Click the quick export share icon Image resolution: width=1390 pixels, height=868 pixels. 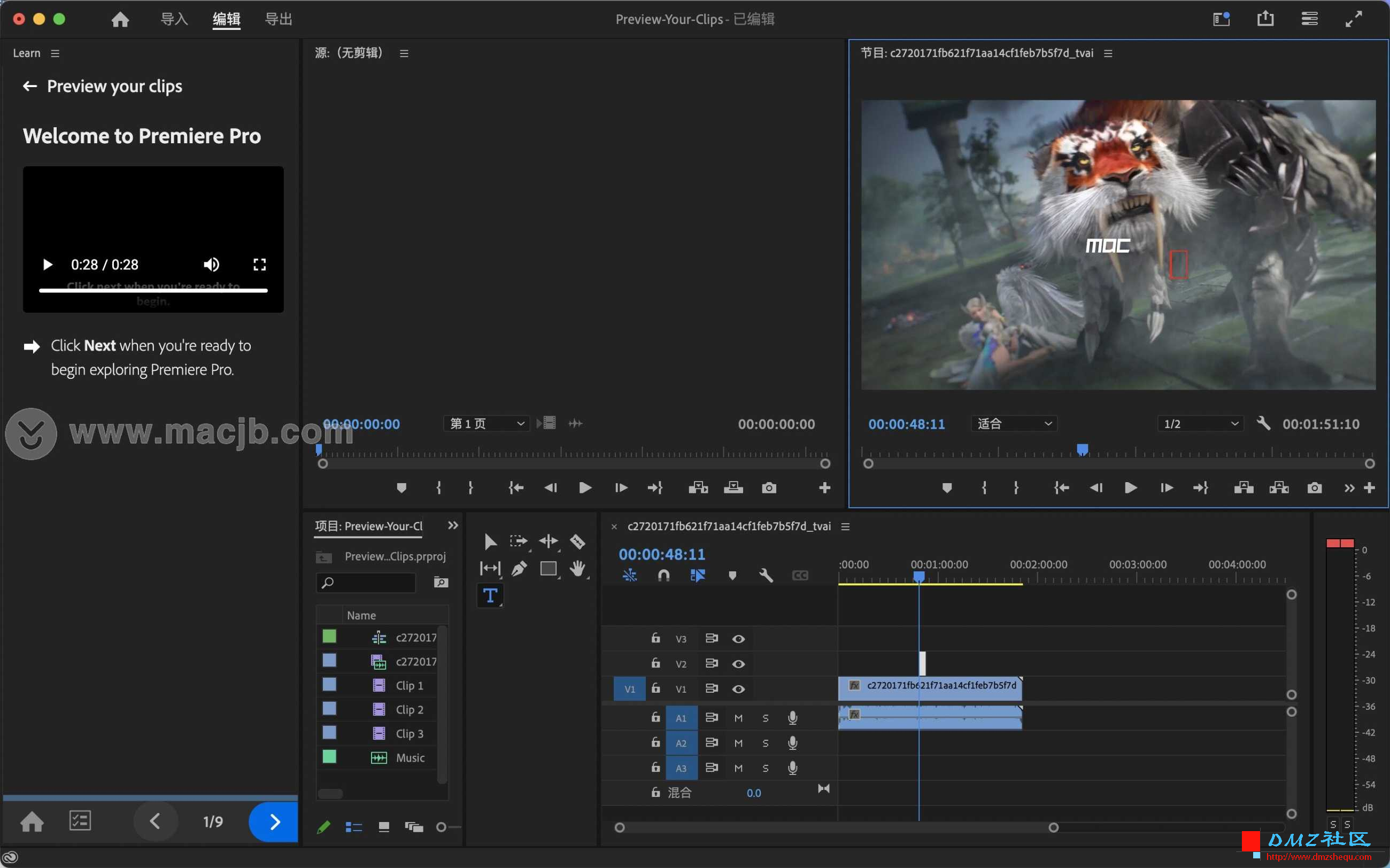click(1265, 19)
